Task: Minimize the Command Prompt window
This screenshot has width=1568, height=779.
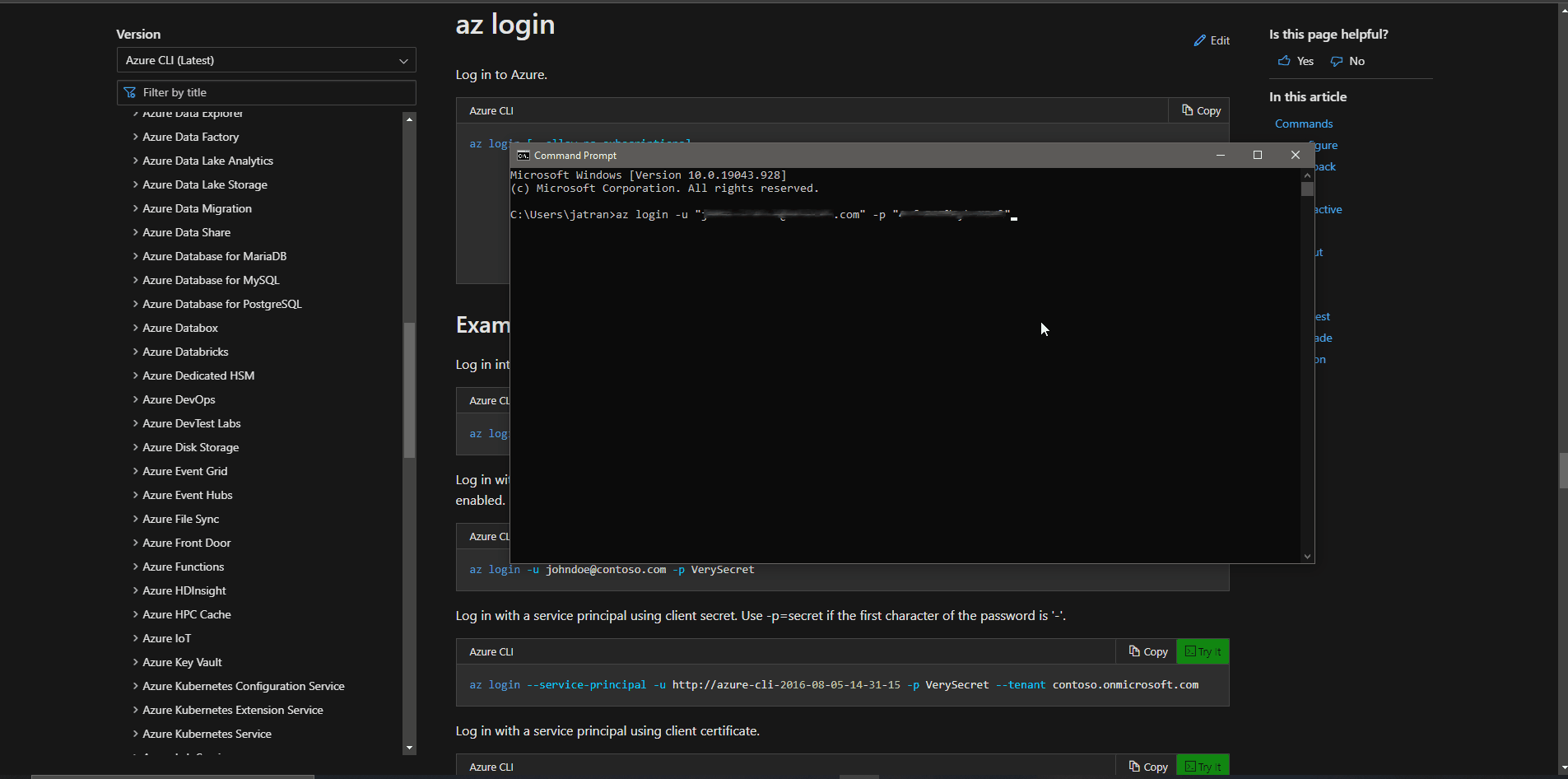Action: [x=1221, y=155]
